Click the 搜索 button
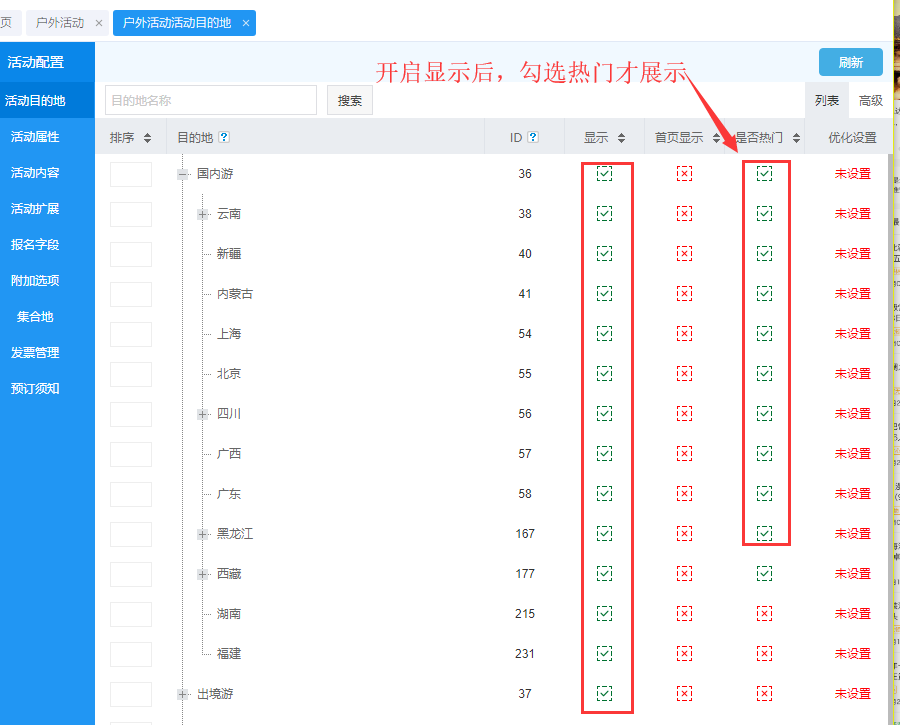900x725 pixels. coord(350,101)
